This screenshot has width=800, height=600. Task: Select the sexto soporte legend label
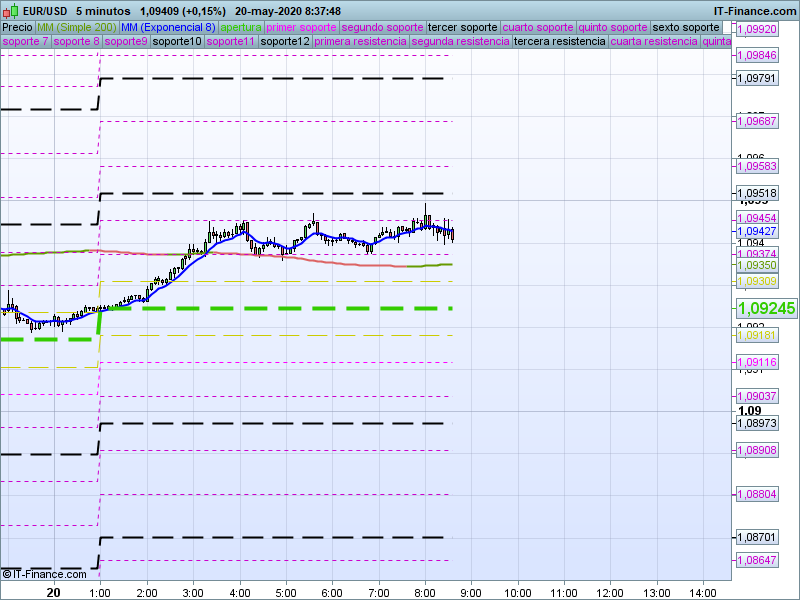click(x=685, y=27)
